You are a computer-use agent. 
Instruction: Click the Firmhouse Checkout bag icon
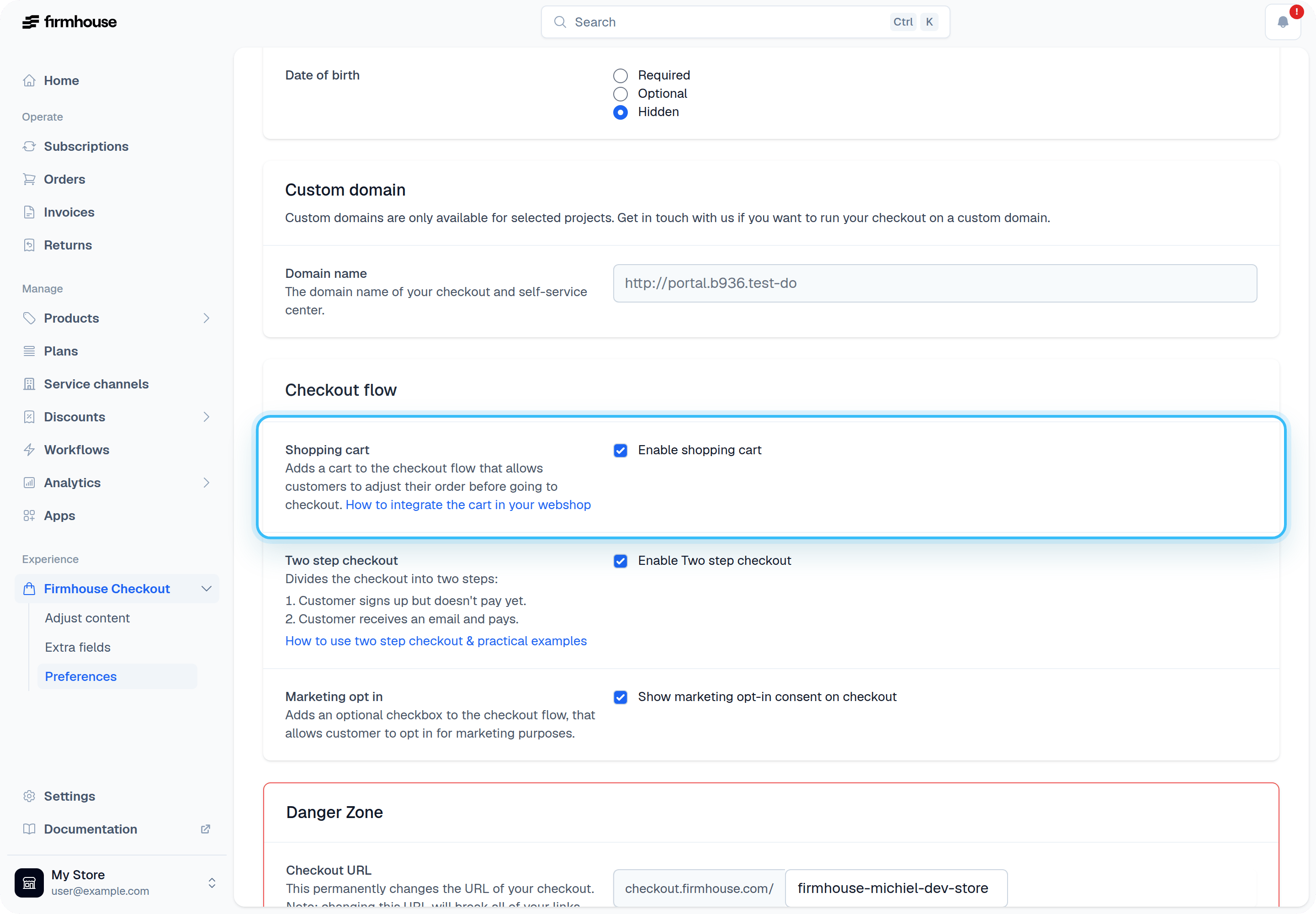tap(29, 589)
